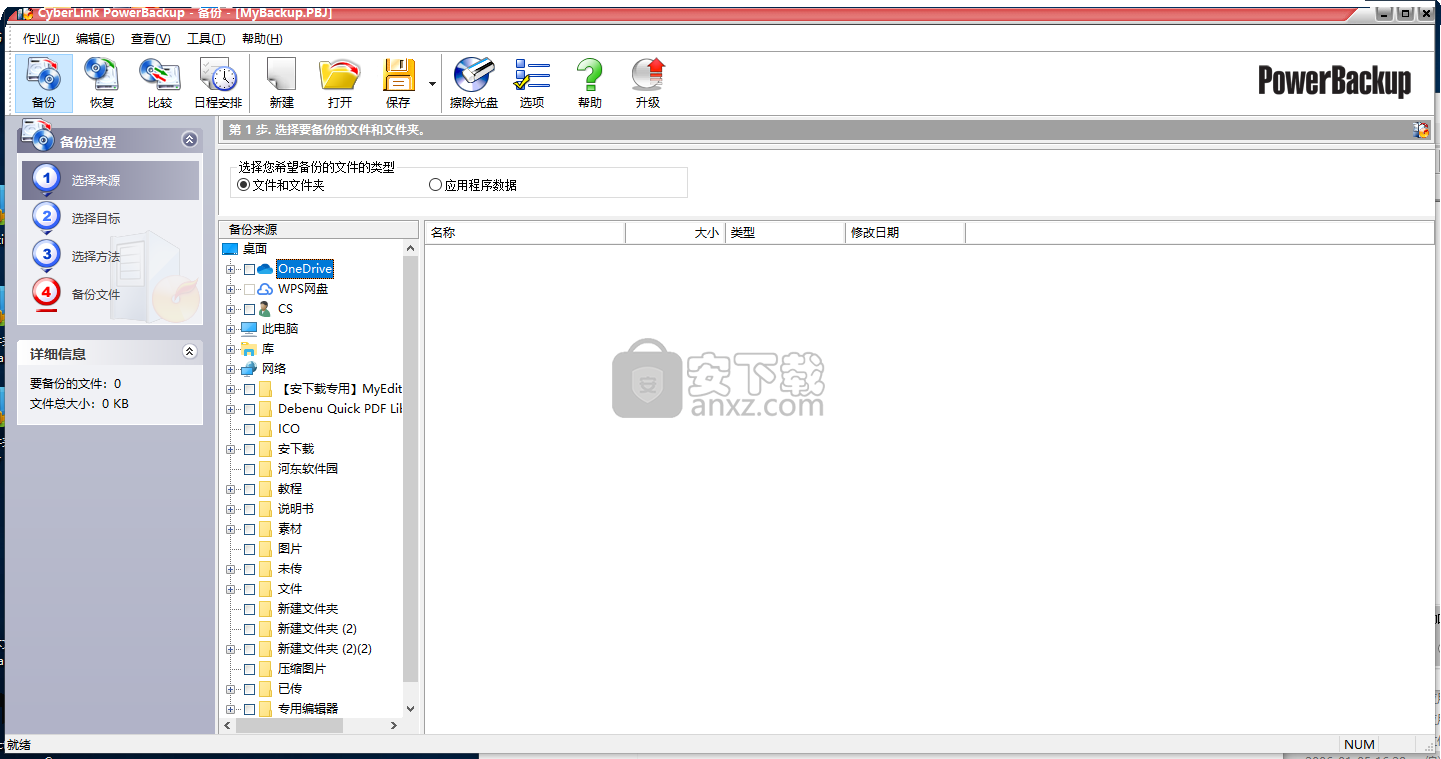Expand the 库 tree node
1441x759 pixels.
point(230,349)
